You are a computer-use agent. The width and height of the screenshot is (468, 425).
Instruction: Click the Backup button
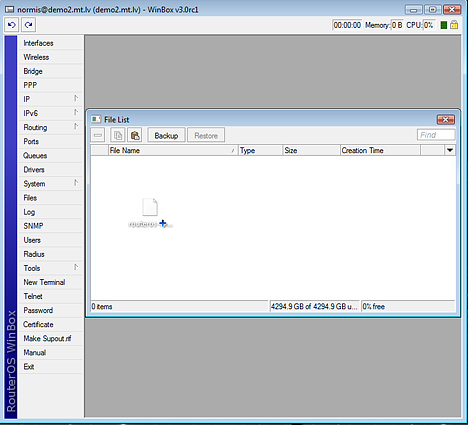pos(166,135)
